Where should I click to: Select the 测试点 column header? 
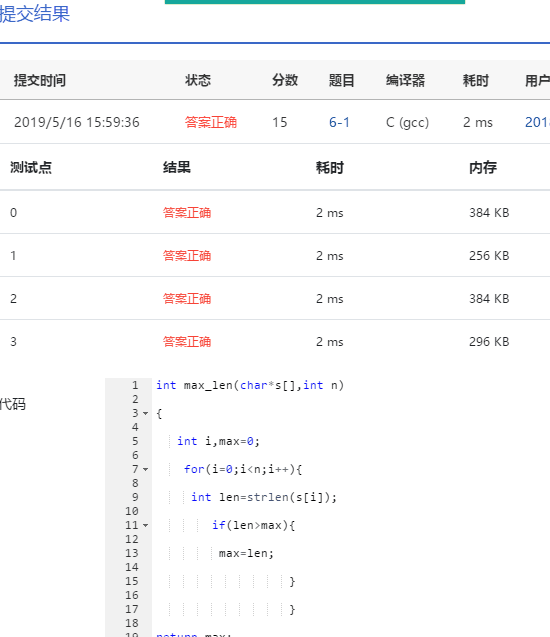[31, 167]
